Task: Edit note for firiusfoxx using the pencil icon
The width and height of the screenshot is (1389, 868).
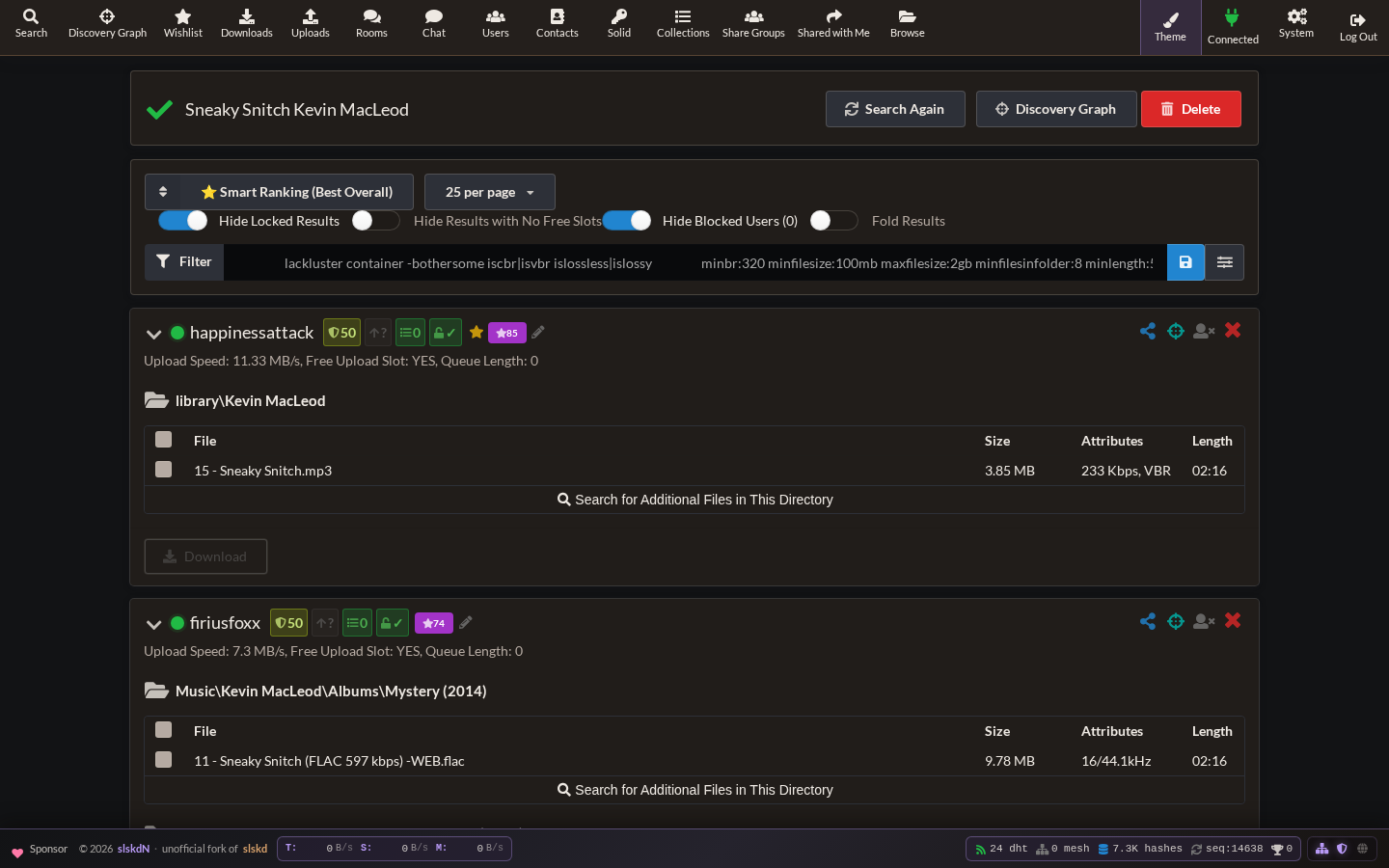Action: (x=466, y=623)
